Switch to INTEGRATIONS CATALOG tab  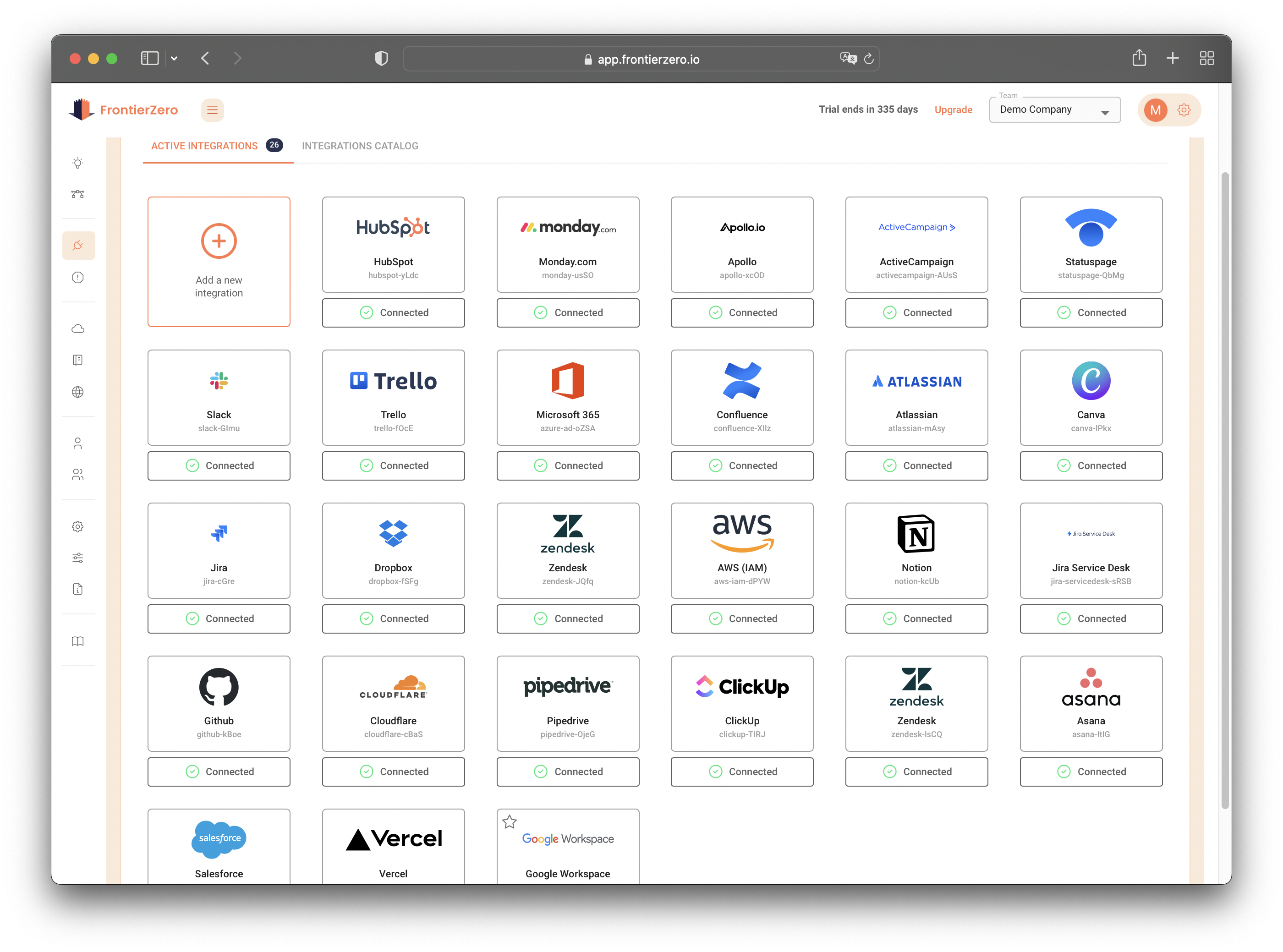tap(361, 146)
